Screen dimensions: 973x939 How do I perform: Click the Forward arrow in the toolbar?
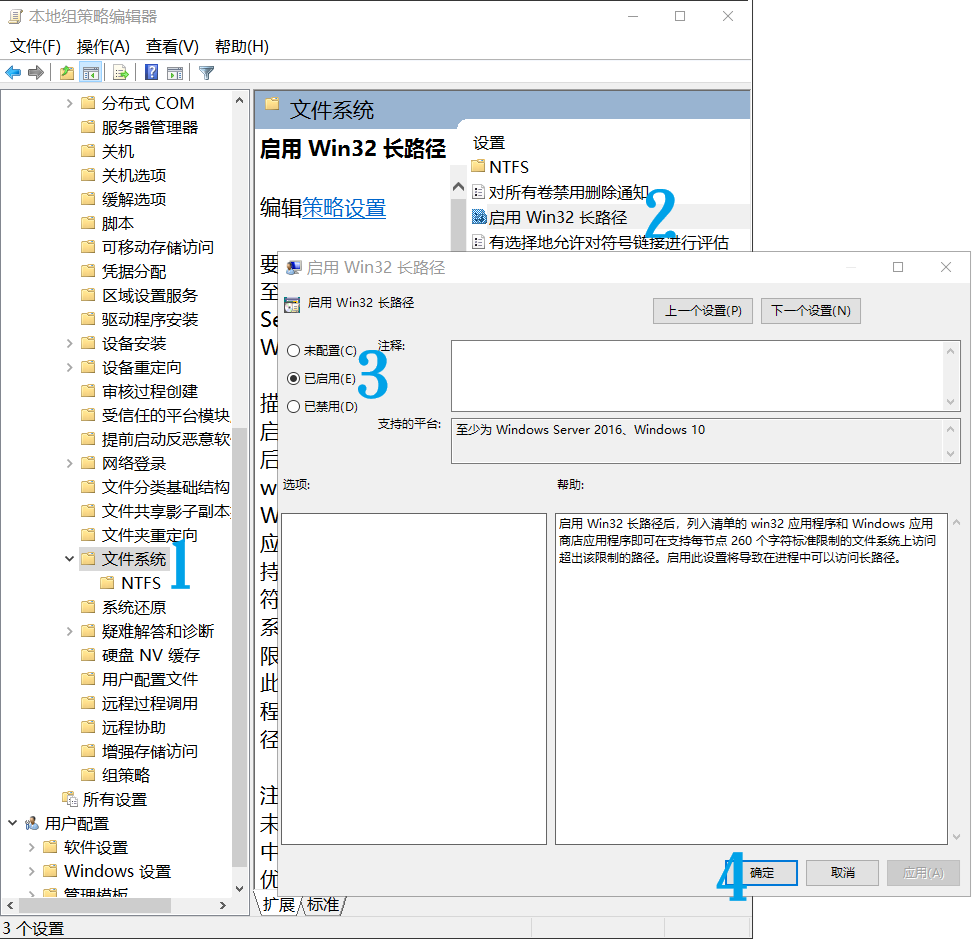click(x=36, y=73)
